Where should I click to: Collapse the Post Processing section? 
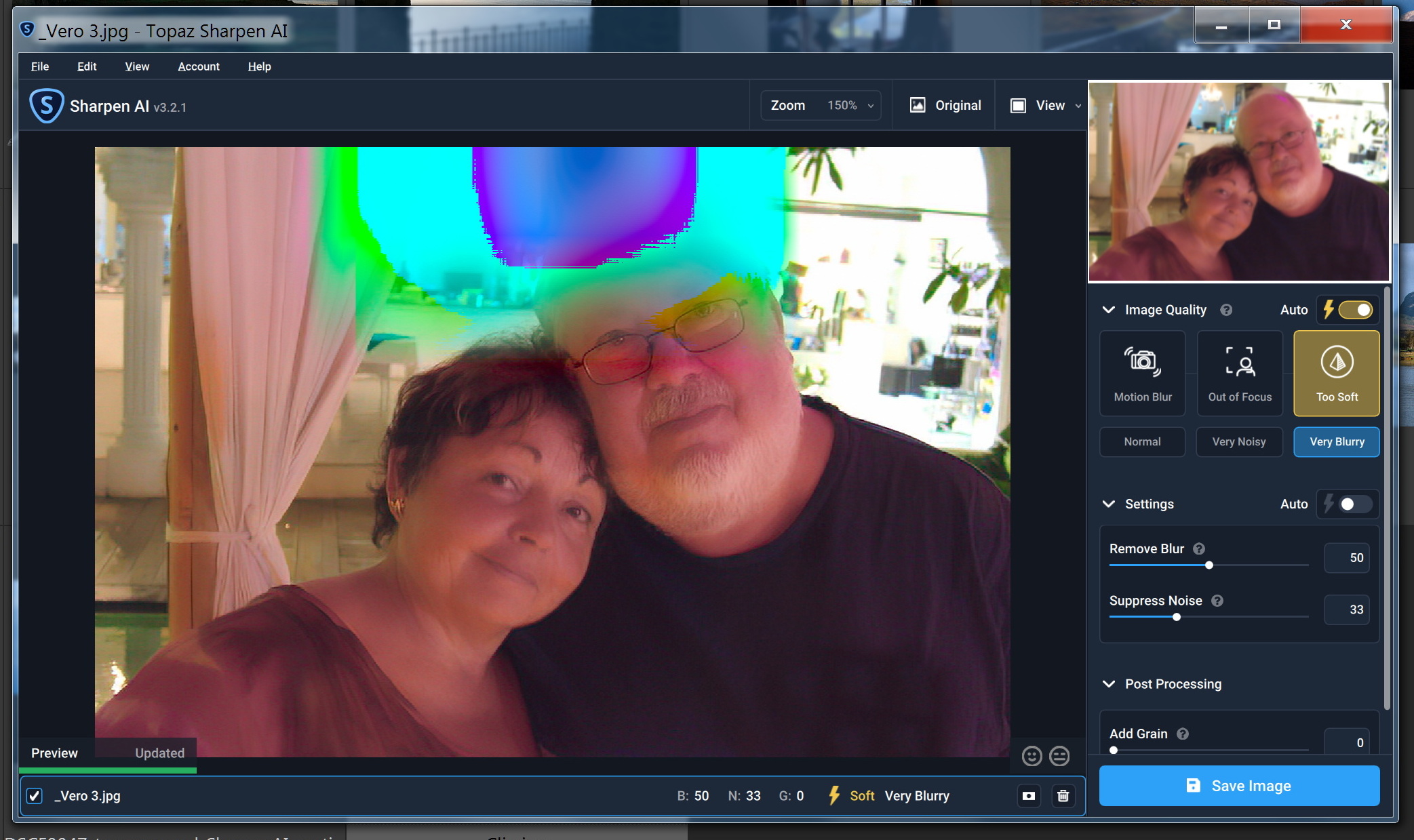pos(1109,684)
